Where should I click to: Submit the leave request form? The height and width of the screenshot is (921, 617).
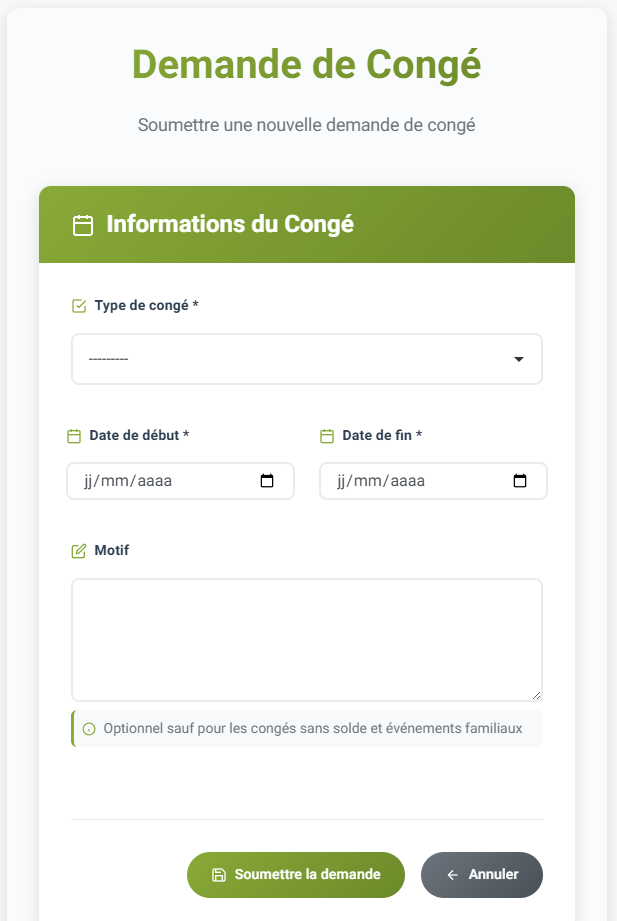(295, 874)
